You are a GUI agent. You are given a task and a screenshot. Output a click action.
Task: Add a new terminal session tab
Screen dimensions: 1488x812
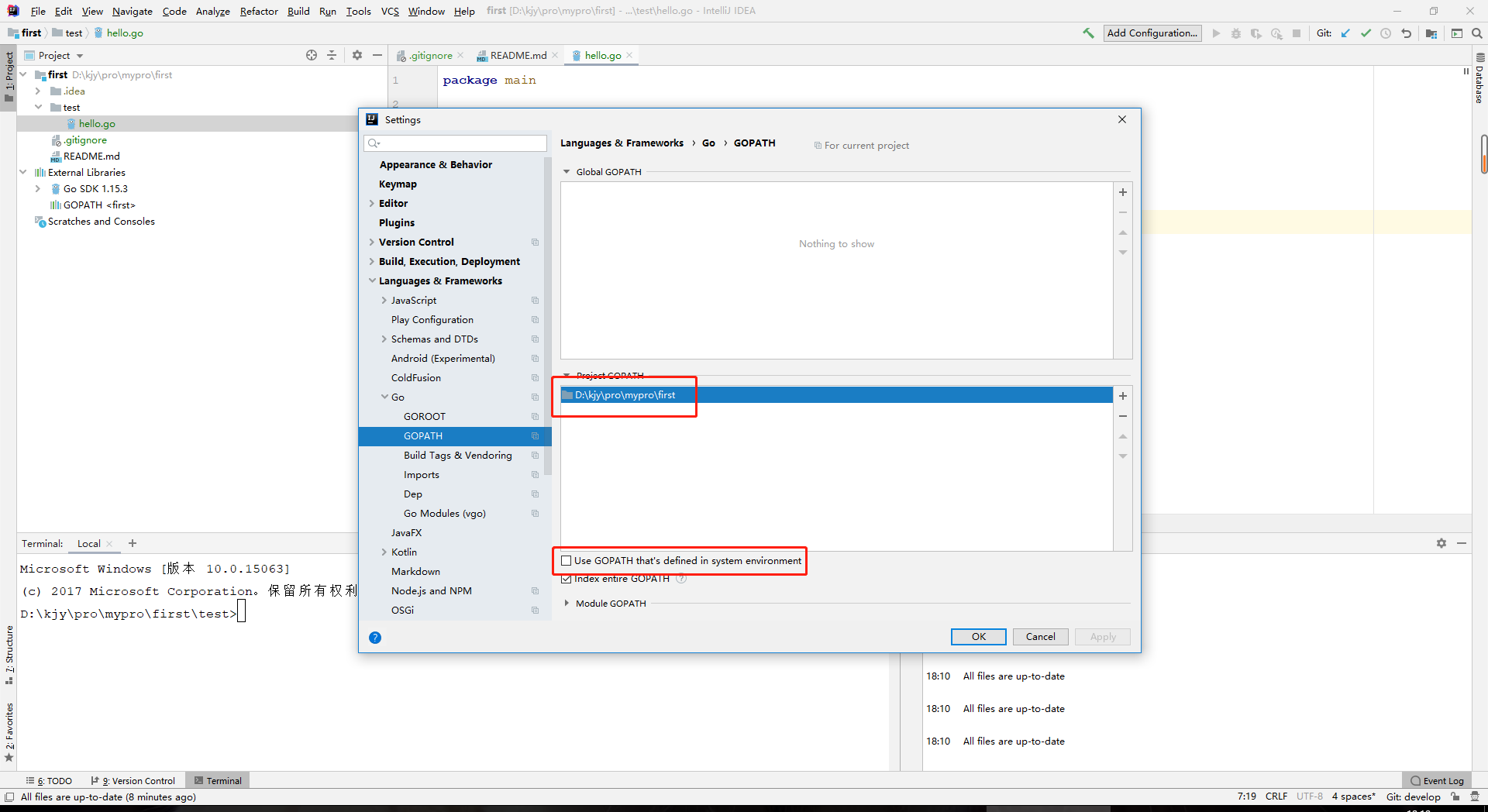(133, 543)
